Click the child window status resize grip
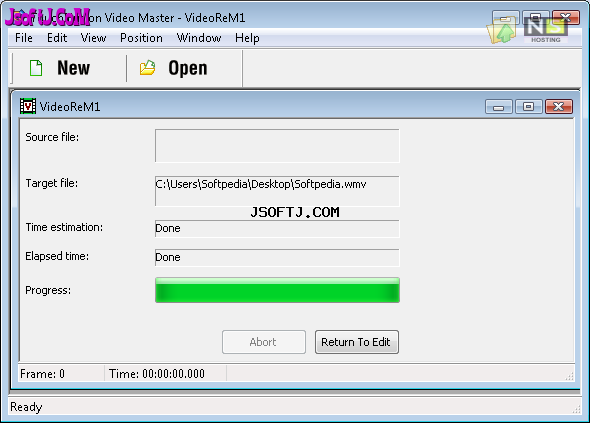590x423 pixels. (x=570, y=376)
